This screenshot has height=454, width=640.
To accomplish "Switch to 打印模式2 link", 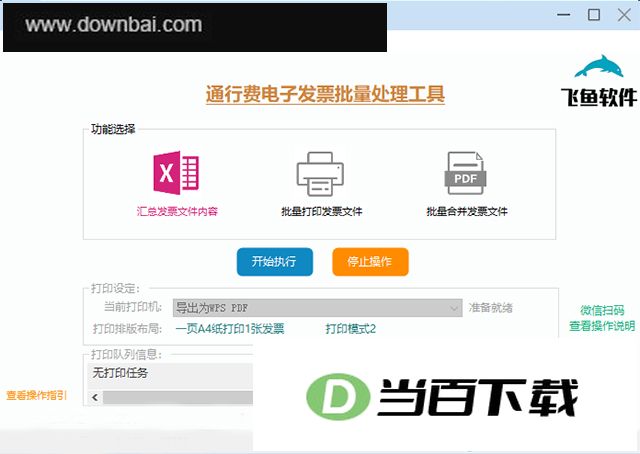I will tap(351, 329).
